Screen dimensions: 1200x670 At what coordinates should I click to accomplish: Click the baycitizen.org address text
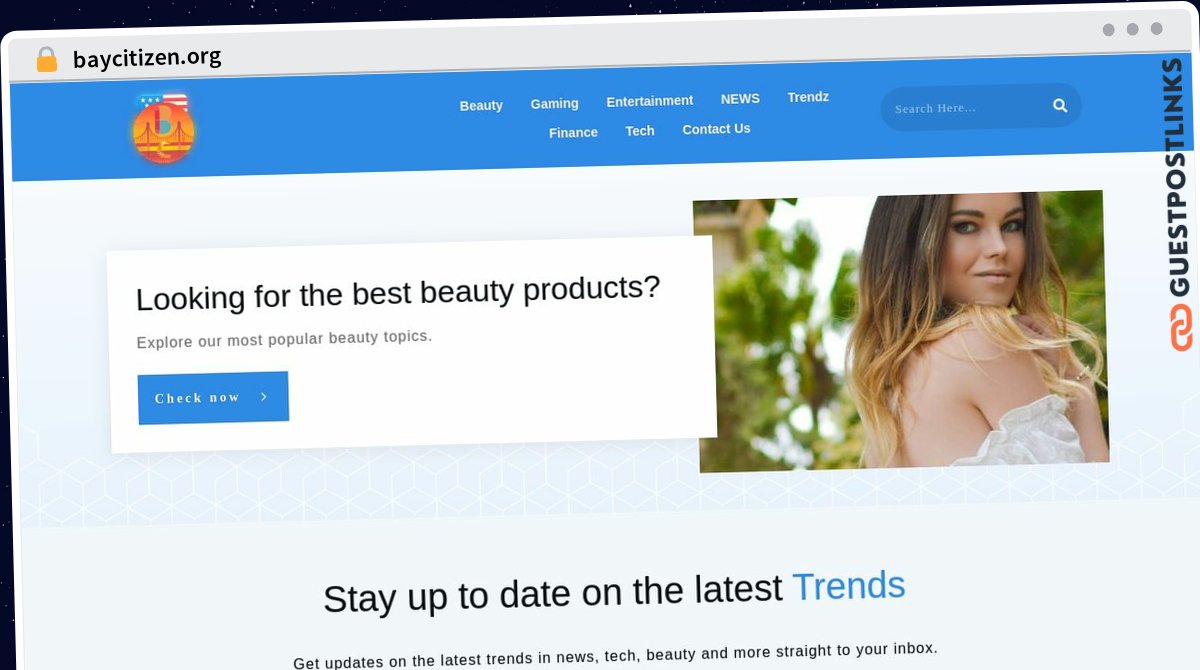[x=147, y=58]
